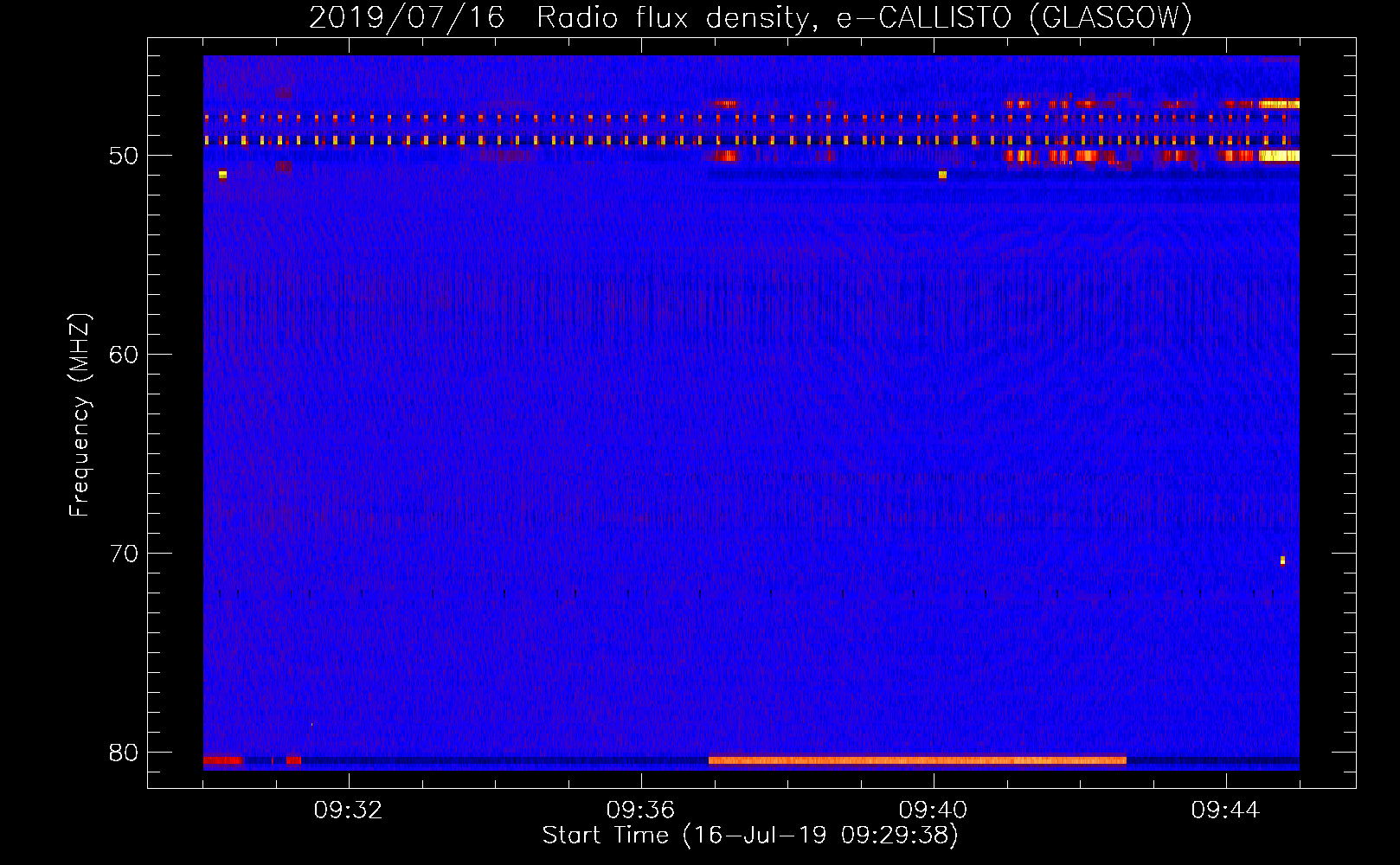This screenshot has width=1400, height=865.
Task: Click the 09:40 time tick label
Action: click(934, 811)
